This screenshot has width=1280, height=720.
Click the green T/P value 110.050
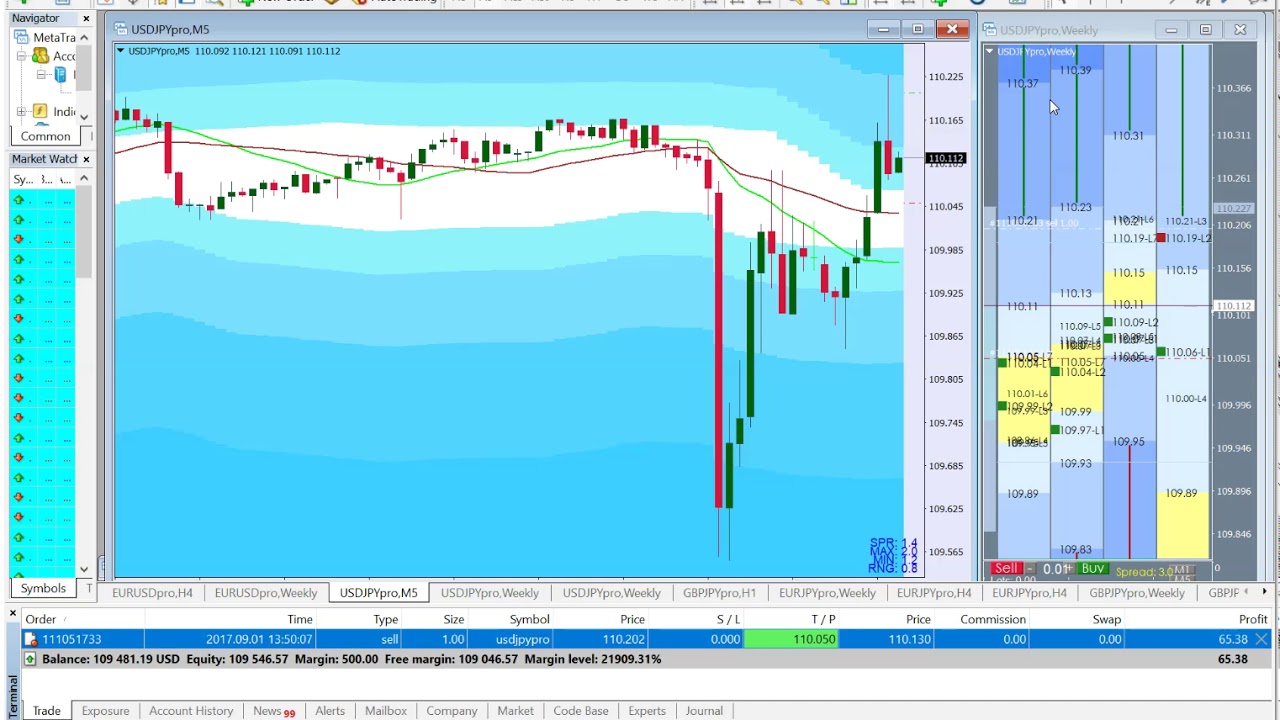point(792,639)
